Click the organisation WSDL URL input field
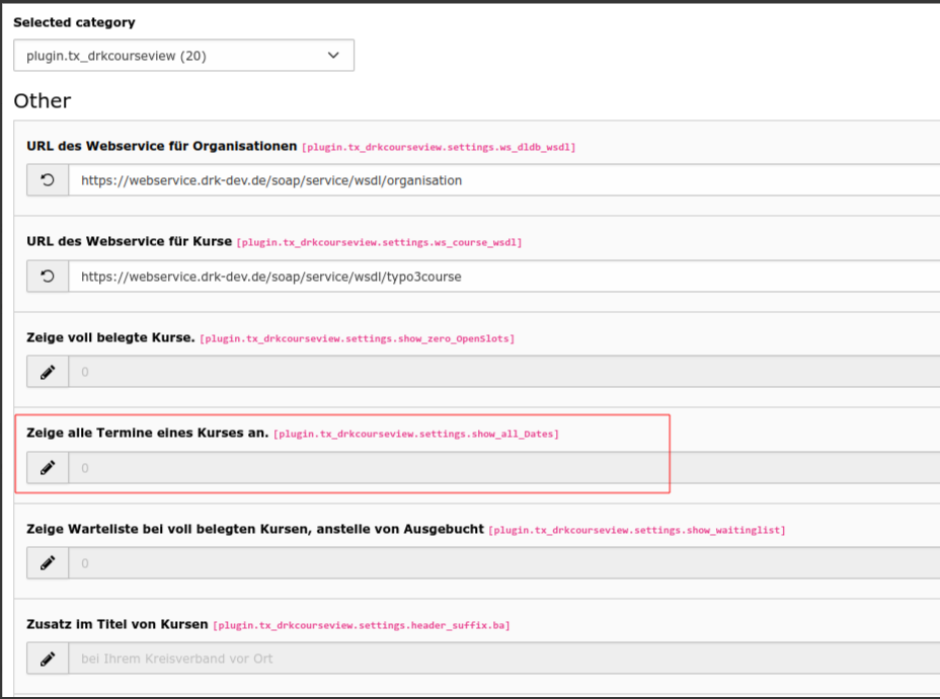This screenshot has height=699, width=940. 500,181
